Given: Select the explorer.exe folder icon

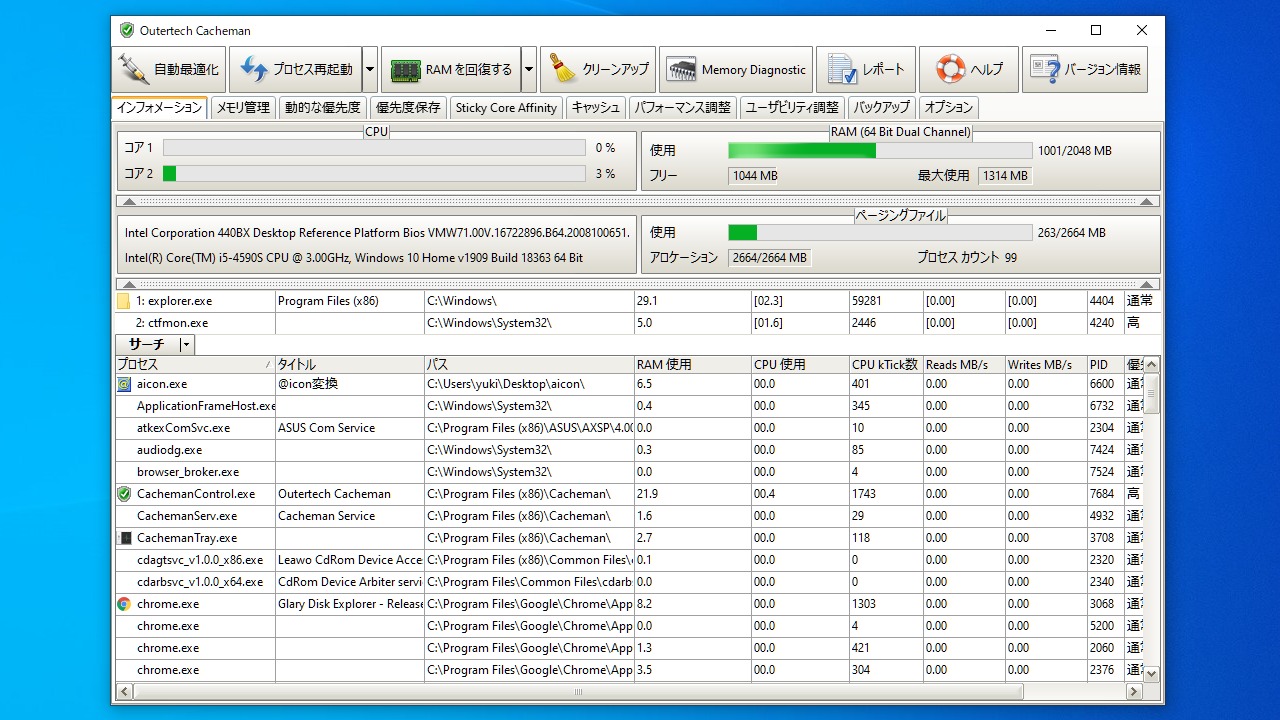Looking at the screenshot, I should tap(124, 301).
